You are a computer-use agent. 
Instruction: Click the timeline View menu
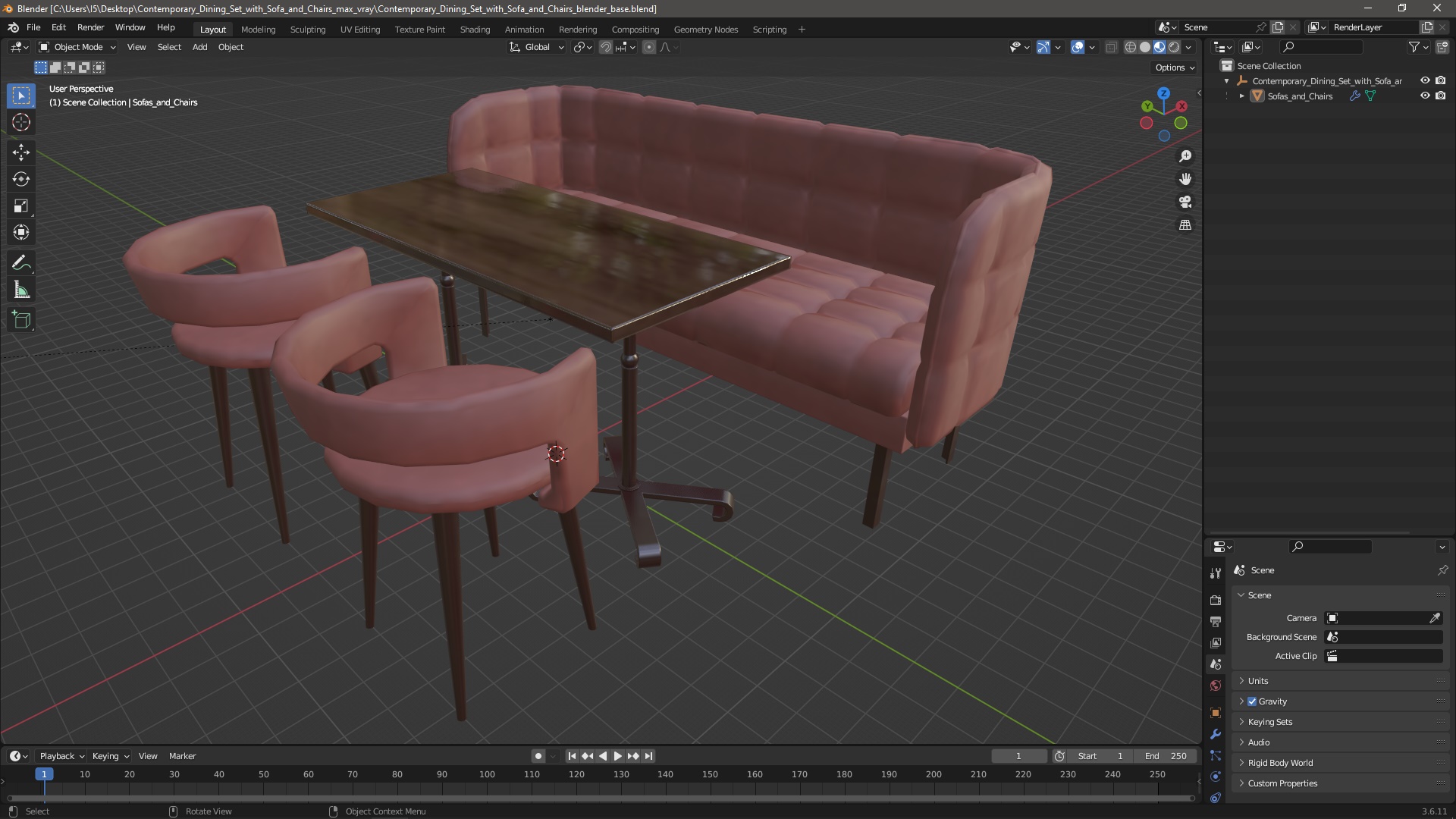click(148, 756)
